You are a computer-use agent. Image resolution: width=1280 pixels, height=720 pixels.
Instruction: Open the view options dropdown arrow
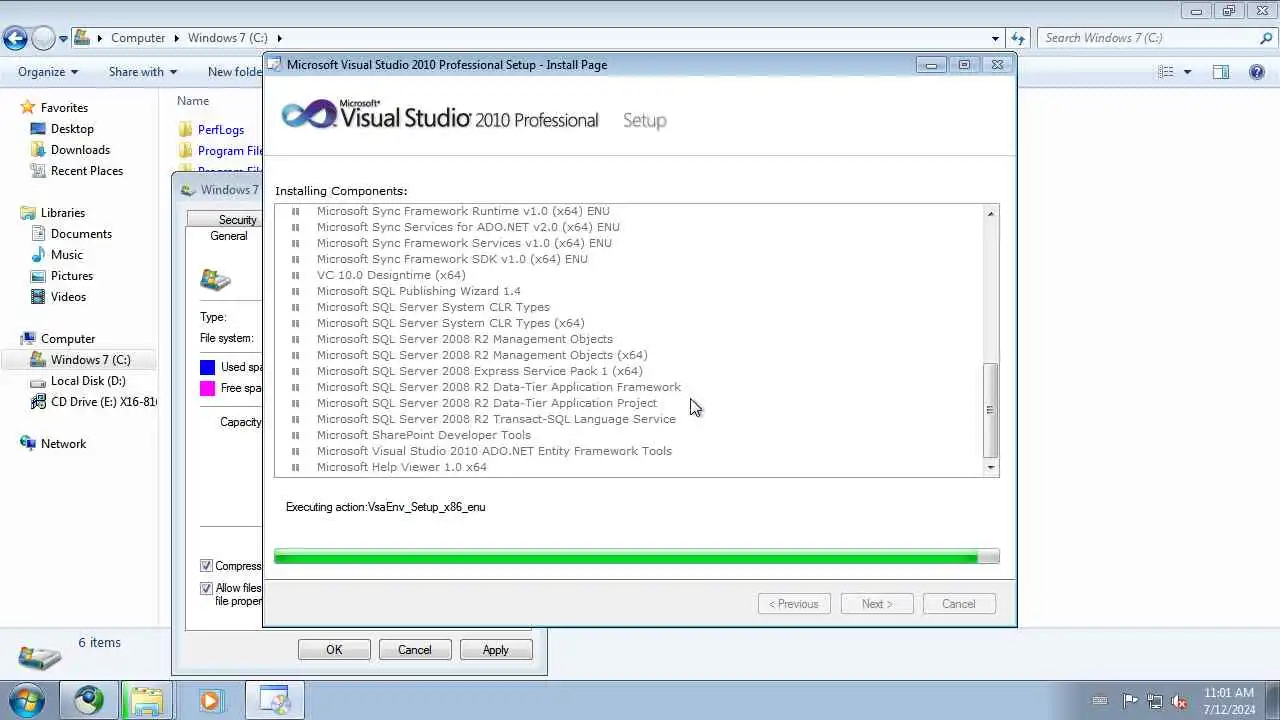[x=1188, y=72]
